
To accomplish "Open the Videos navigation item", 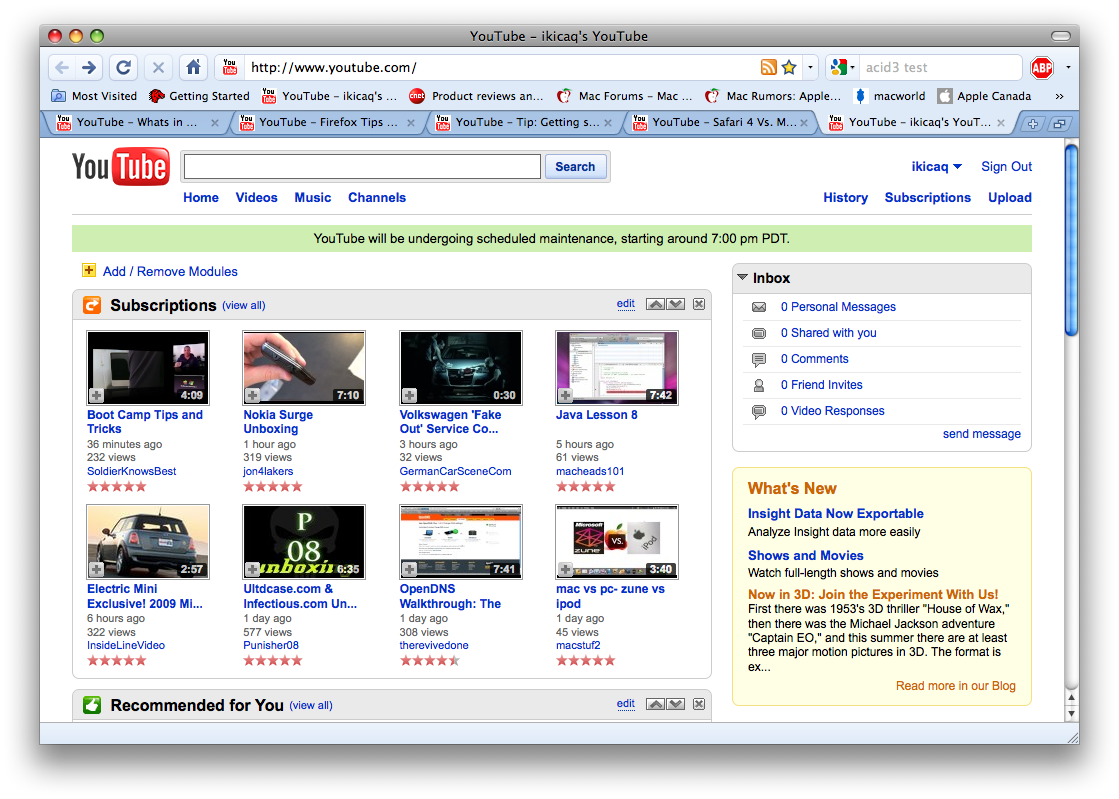I will pyautogui.click(x=256, y=198).
